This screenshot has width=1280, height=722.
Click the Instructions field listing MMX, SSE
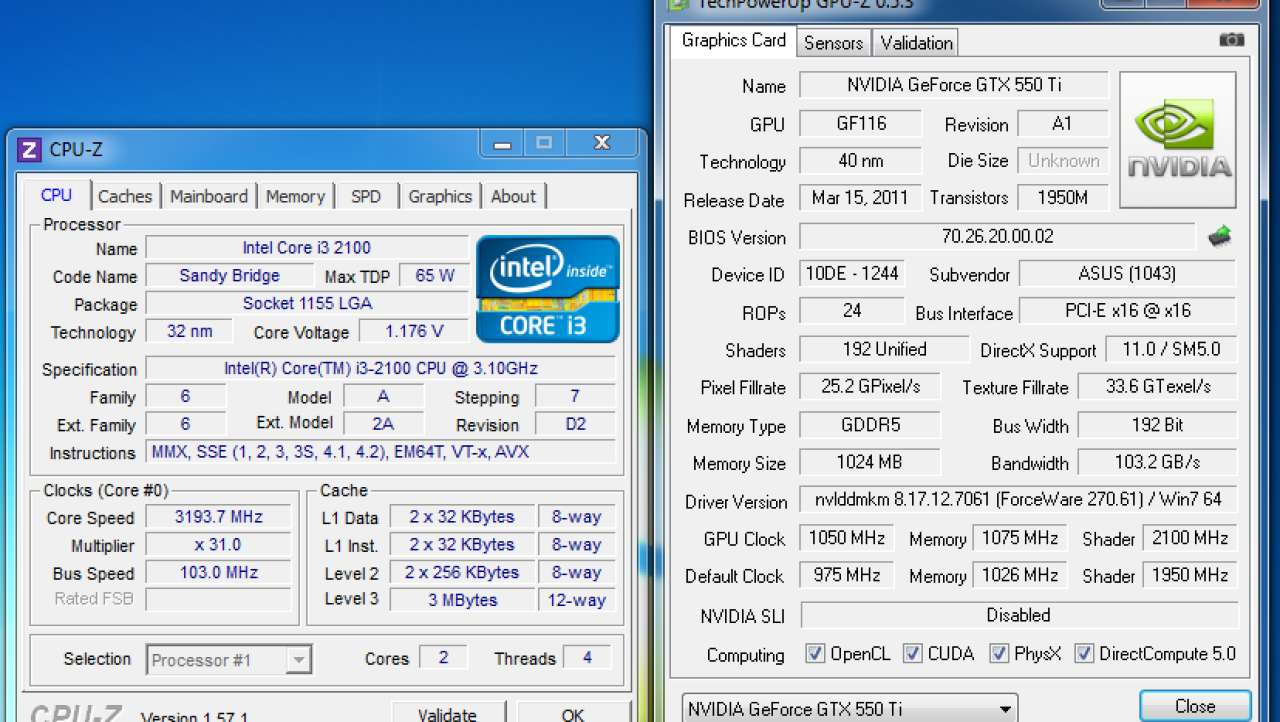tap(381, 452)
